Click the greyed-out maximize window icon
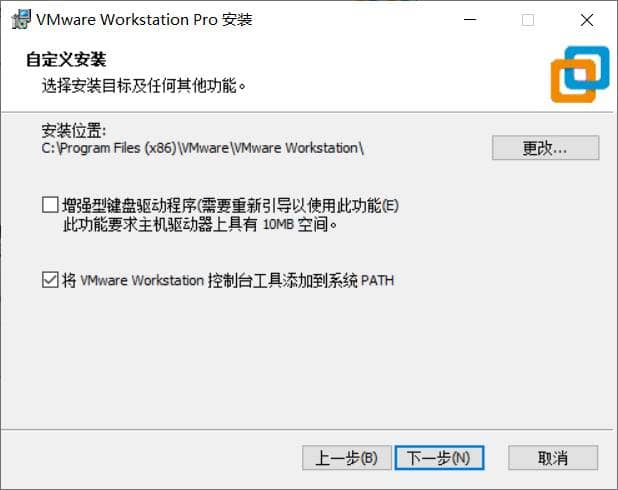This screenshot has height=490, width=618. [528, 20]
